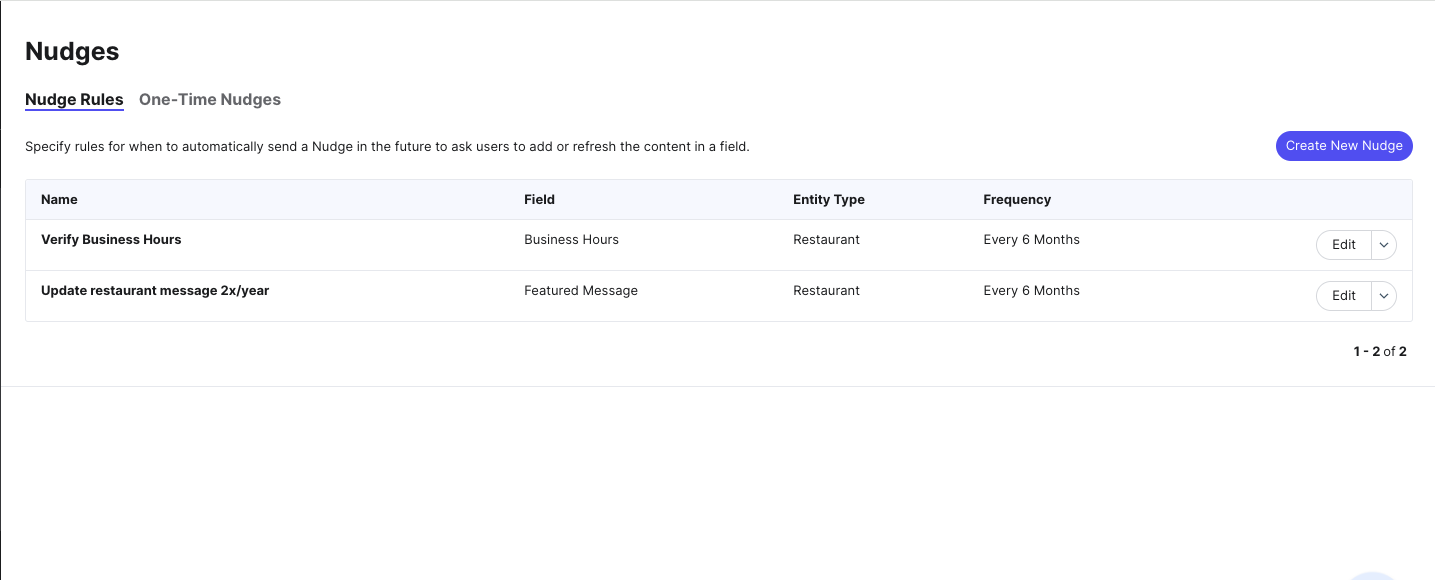Click the Field column header

(539, 200)
